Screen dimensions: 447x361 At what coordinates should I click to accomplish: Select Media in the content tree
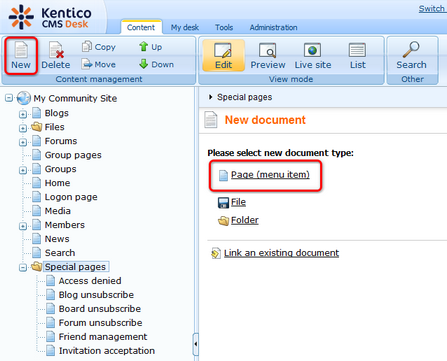(58, 211)
